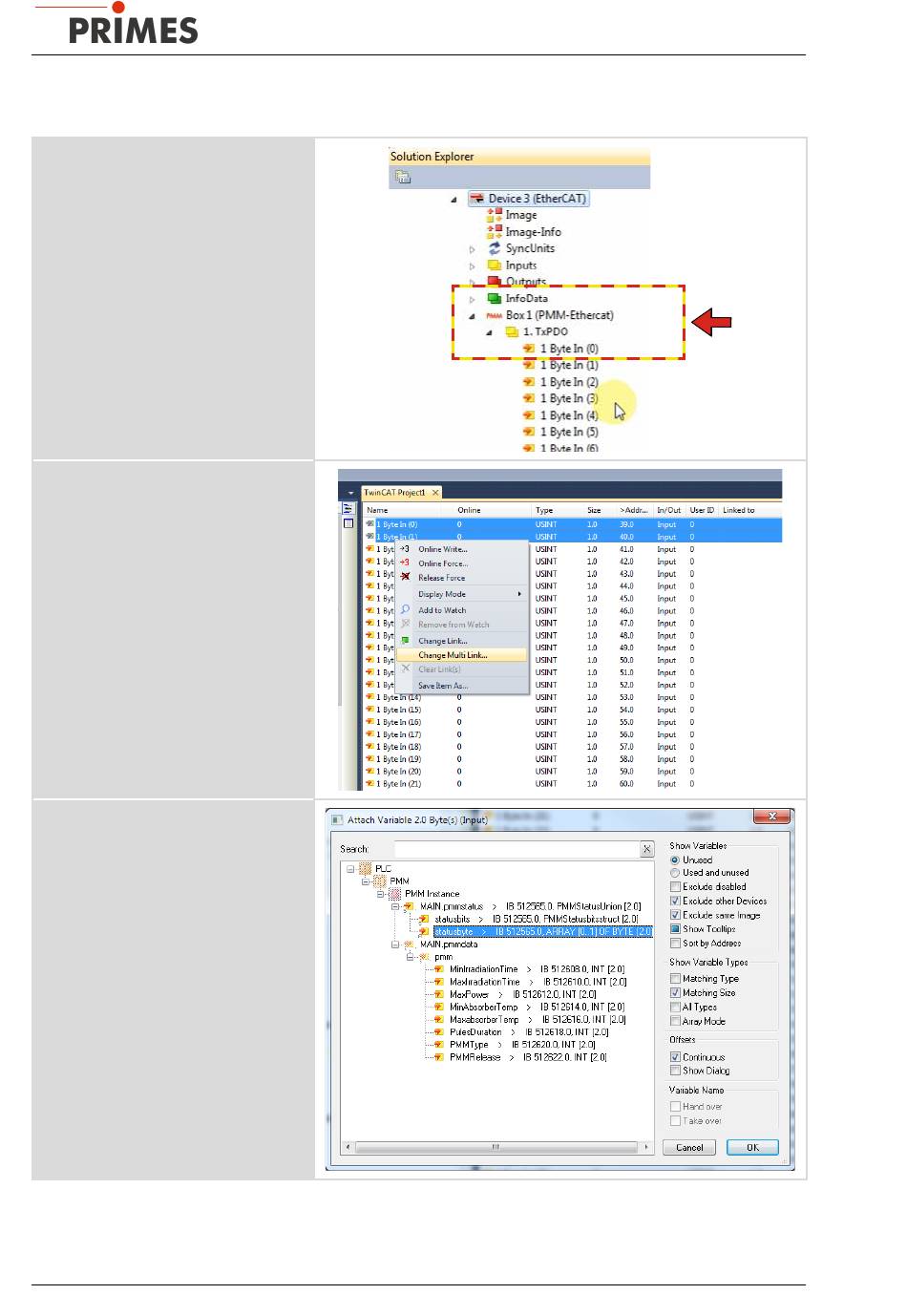Screen dimensions: 907x1316
Task: Choose Change Link from context menu
Action: 462,641
